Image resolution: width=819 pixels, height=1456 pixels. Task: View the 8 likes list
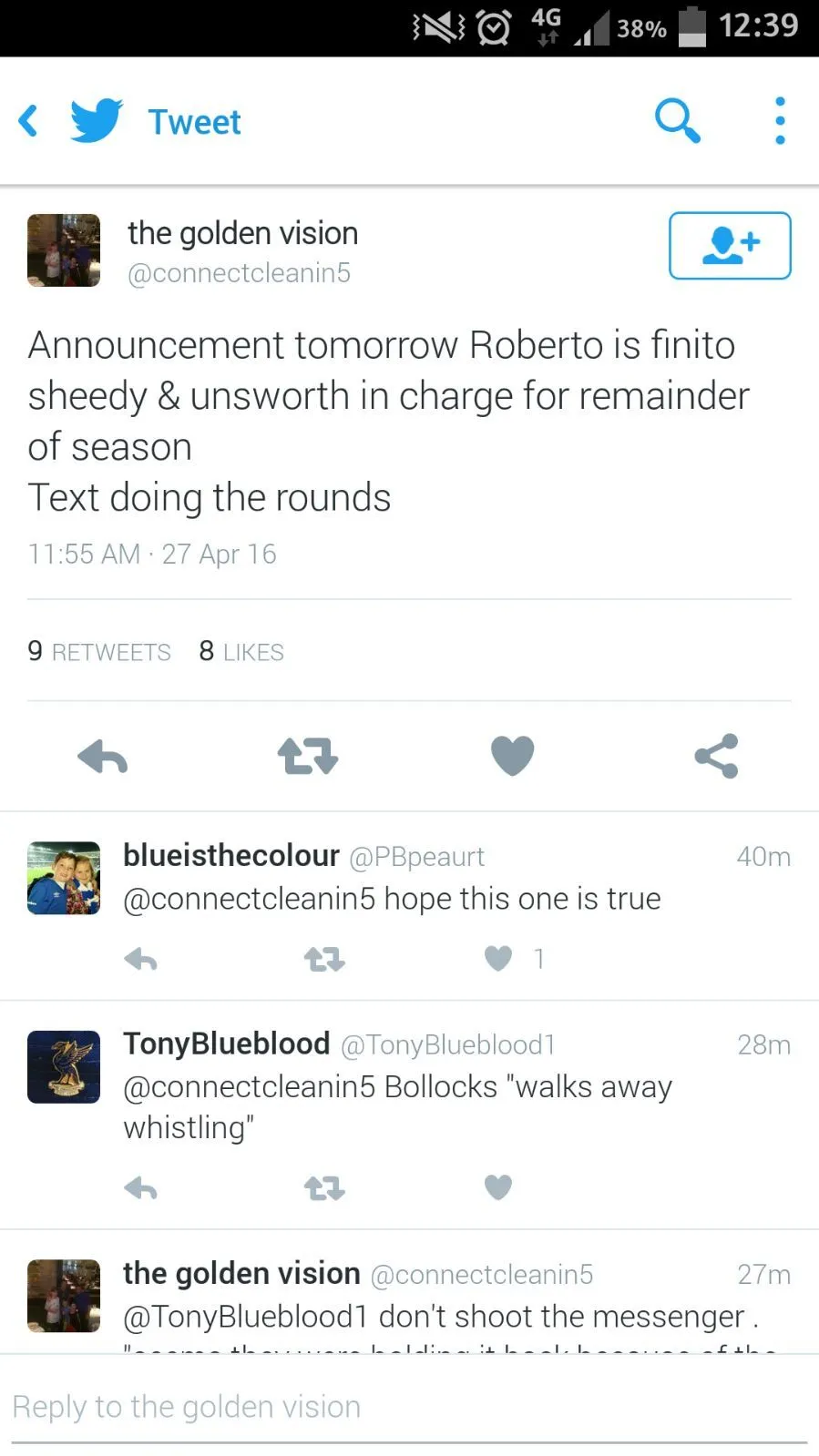[x=241, y=652]
